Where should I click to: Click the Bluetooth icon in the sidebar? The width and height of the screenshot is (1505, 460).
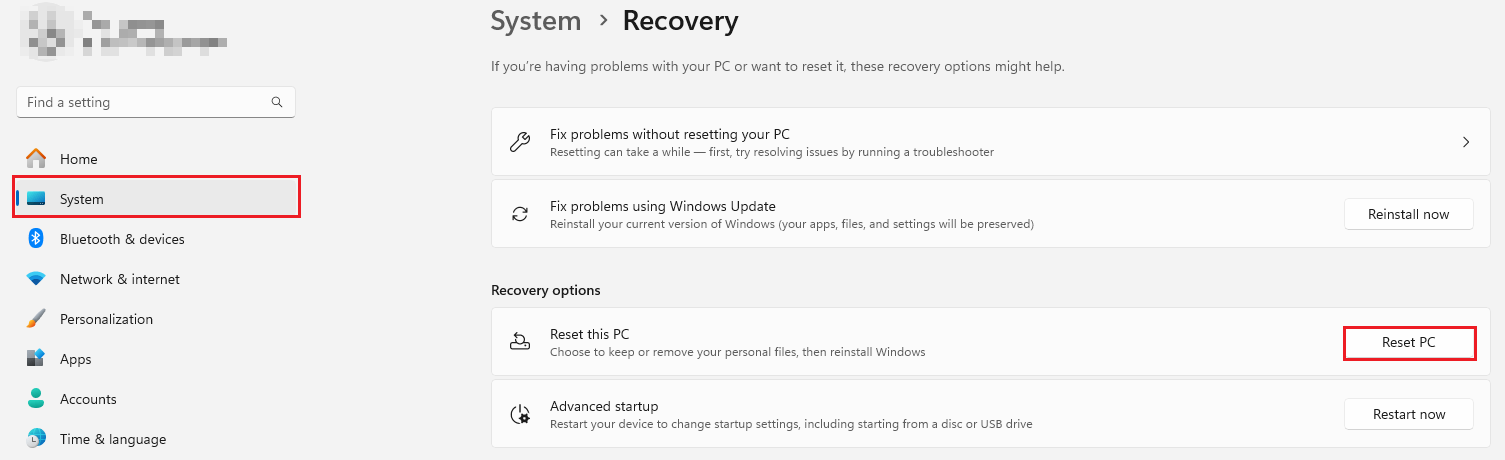(x=36, y=239)
